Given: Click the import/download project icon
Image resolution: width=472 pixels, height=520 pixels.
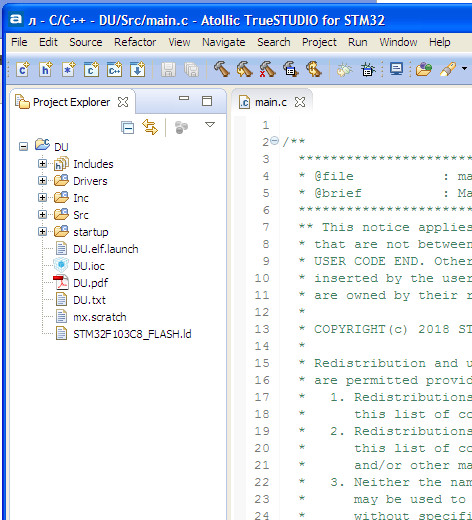Looking at the screenshot, I should point(137,70).
